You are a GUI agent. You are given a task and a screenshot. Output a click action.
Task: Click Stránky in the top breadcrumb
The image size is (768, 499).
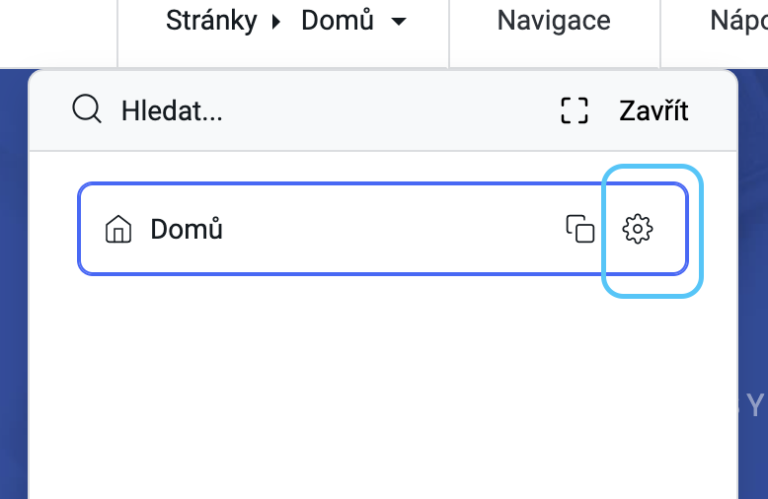pos(211,21)
